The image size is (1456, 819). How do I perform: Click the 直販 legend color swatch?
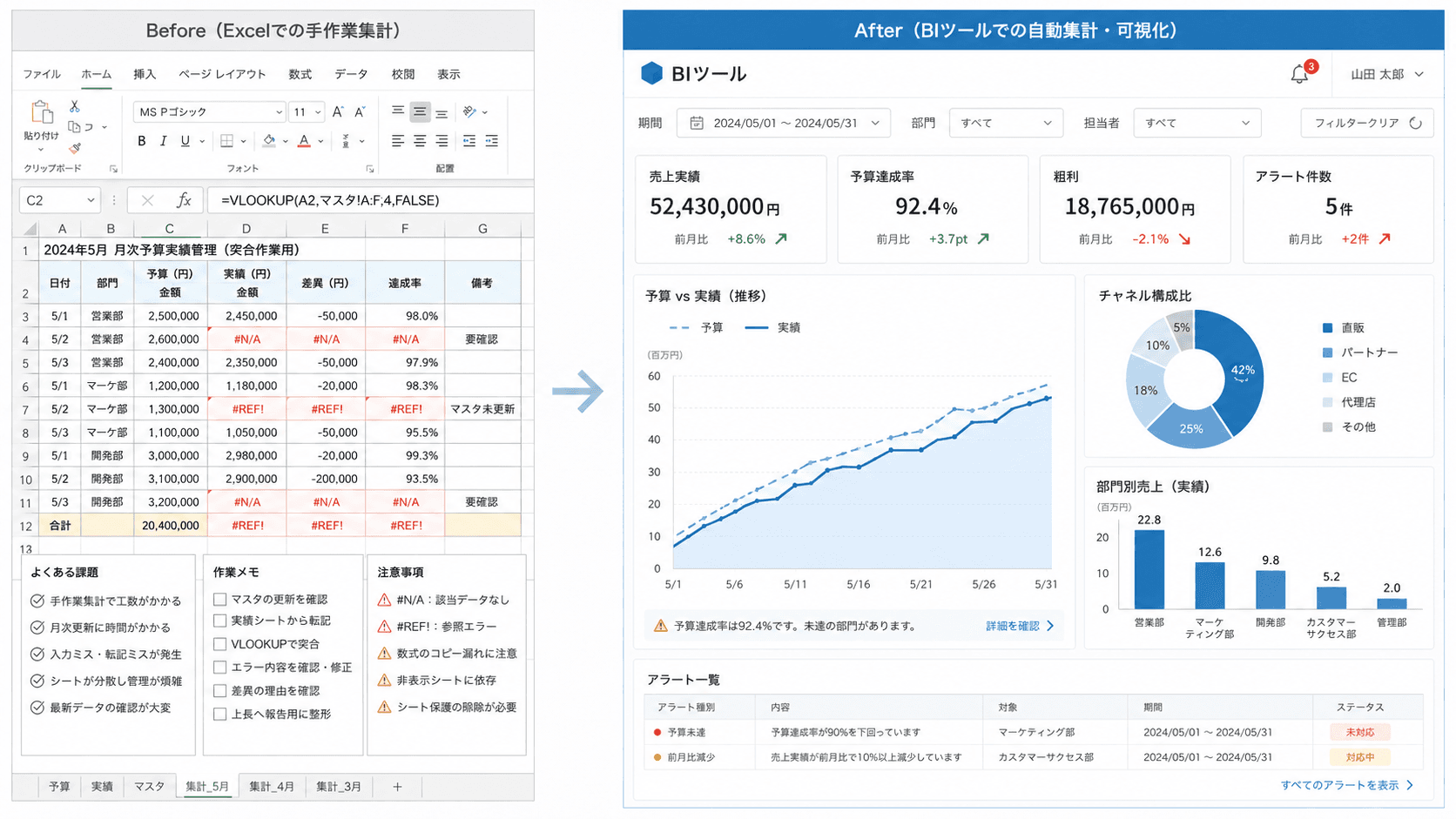tap(1327, 328)
